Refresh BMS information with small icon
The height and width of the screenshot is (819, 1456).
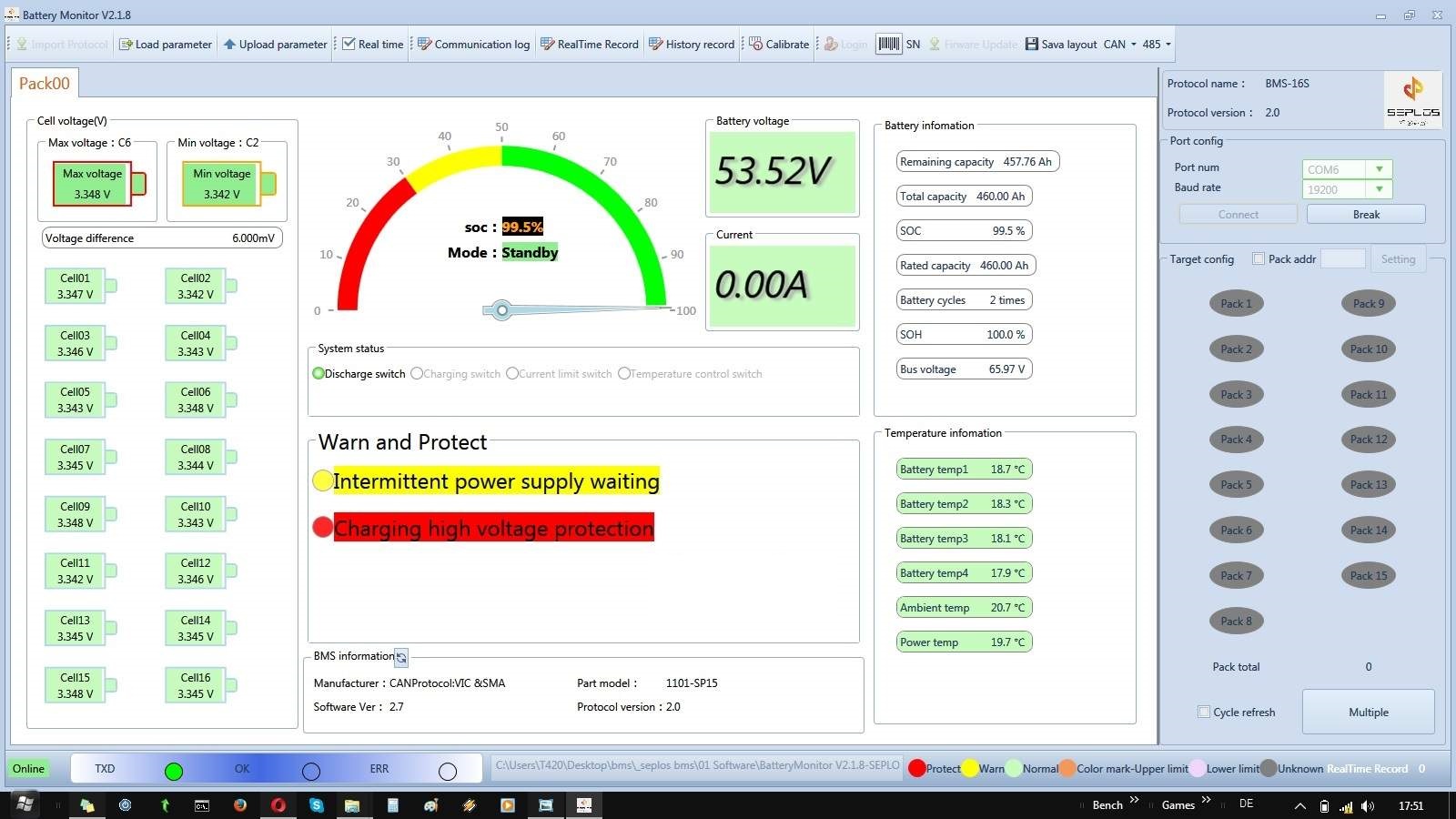(401, 657)
